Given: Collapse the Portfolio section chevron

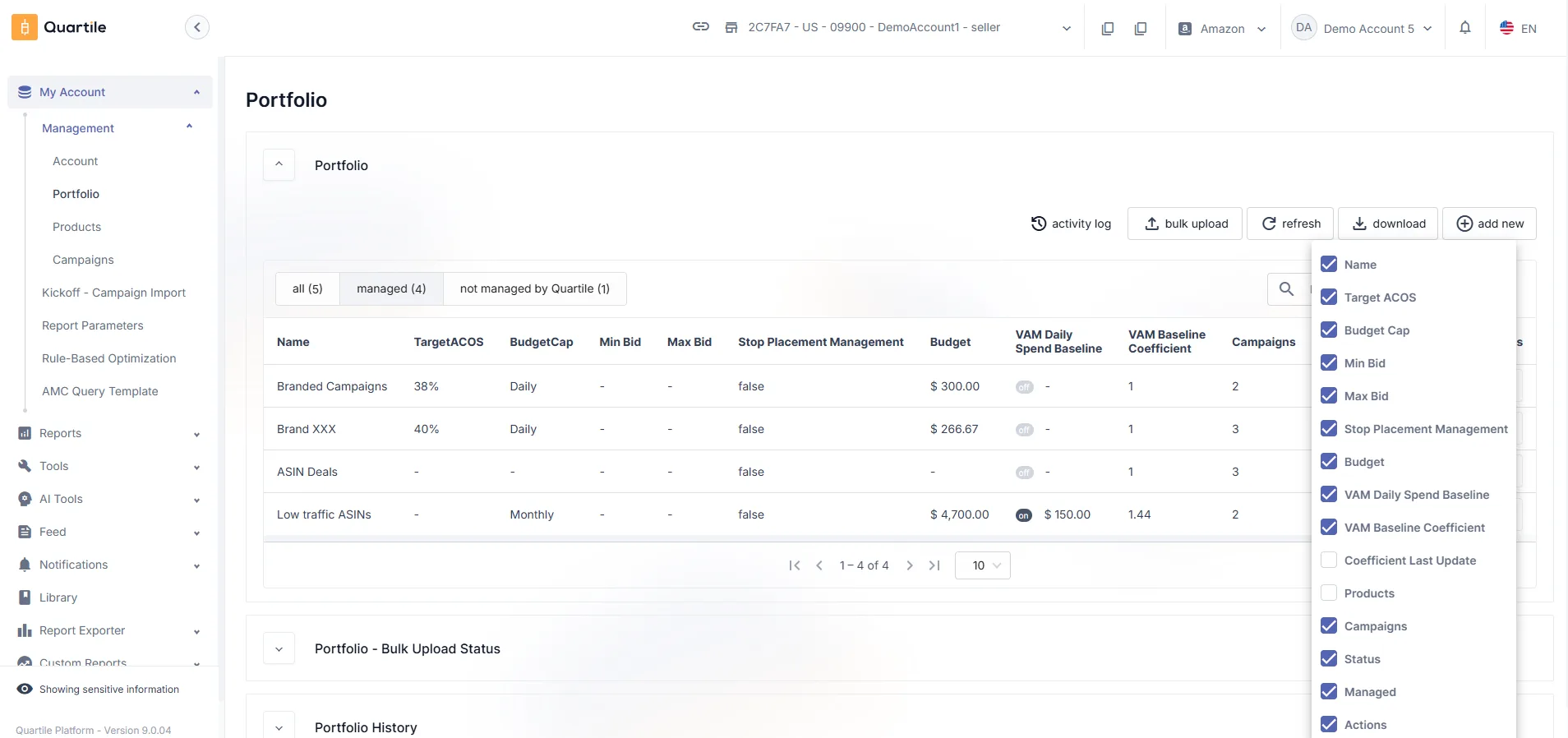Looking at the screenshot, I should (x=279, y=164).
